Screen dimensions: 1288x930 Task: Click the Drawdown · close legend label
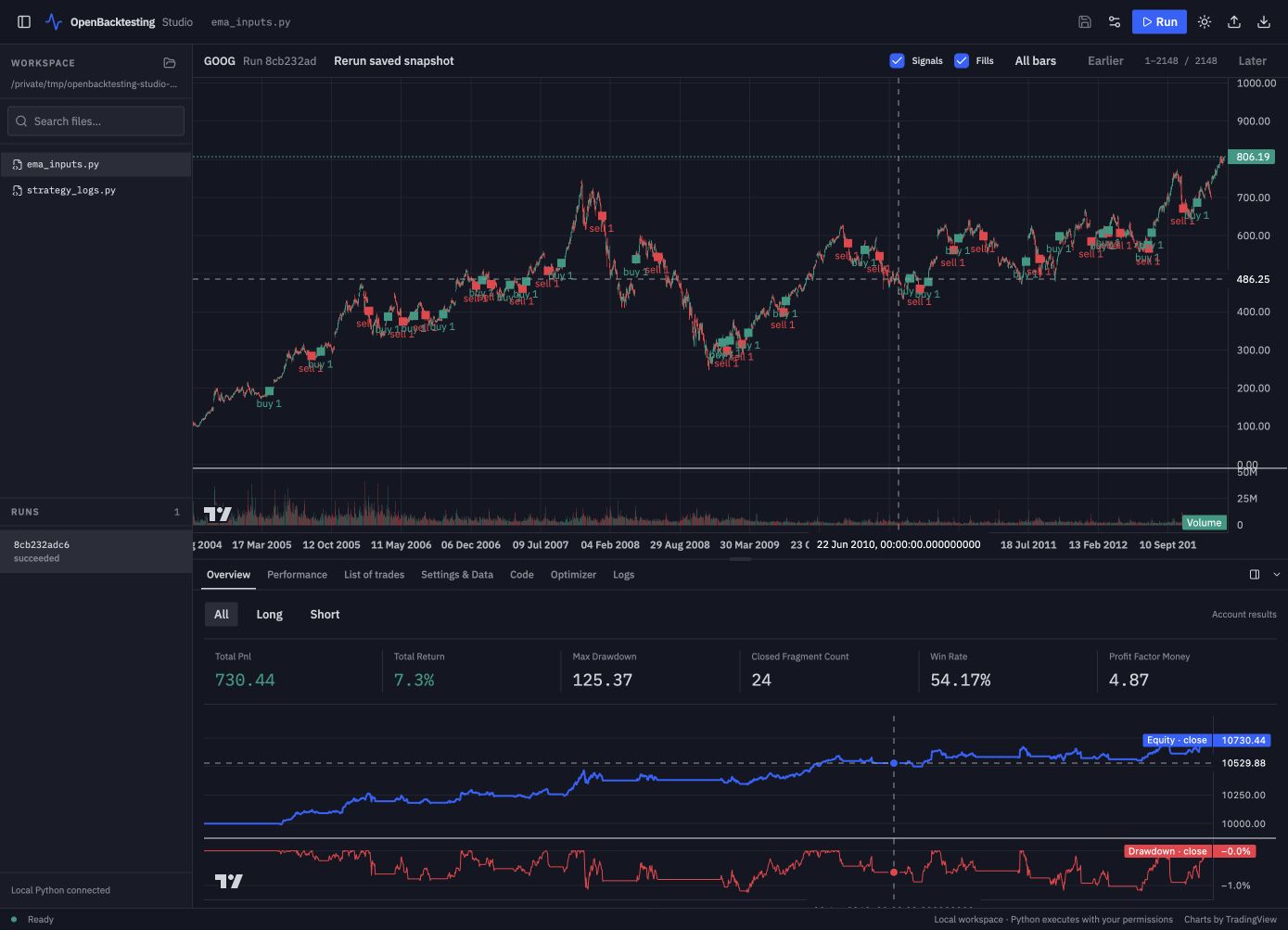point(1167,851)
